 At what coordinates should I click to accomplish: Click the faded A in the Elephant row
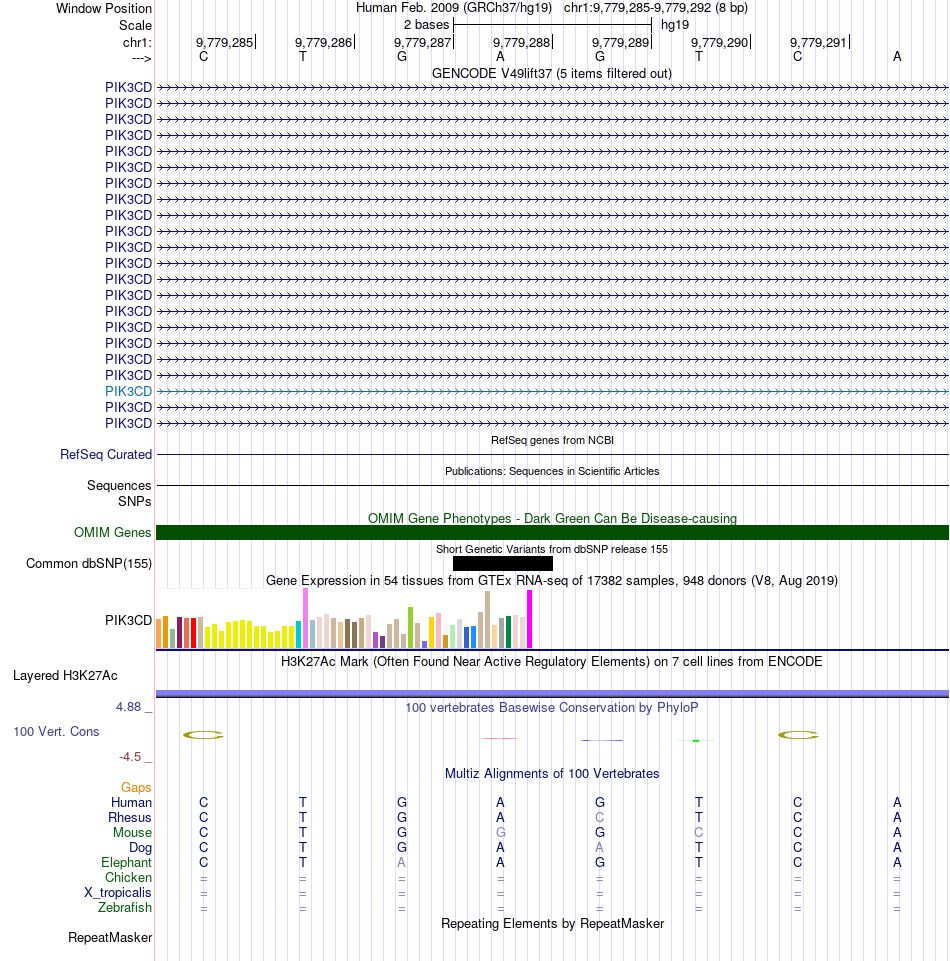click(401, 862)
